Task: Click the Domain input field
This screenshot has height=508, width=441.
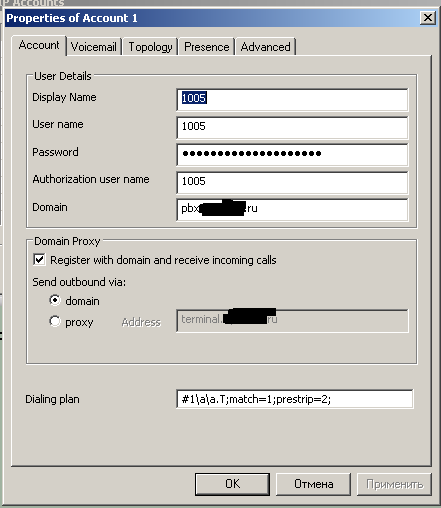Action: (292, 209)
